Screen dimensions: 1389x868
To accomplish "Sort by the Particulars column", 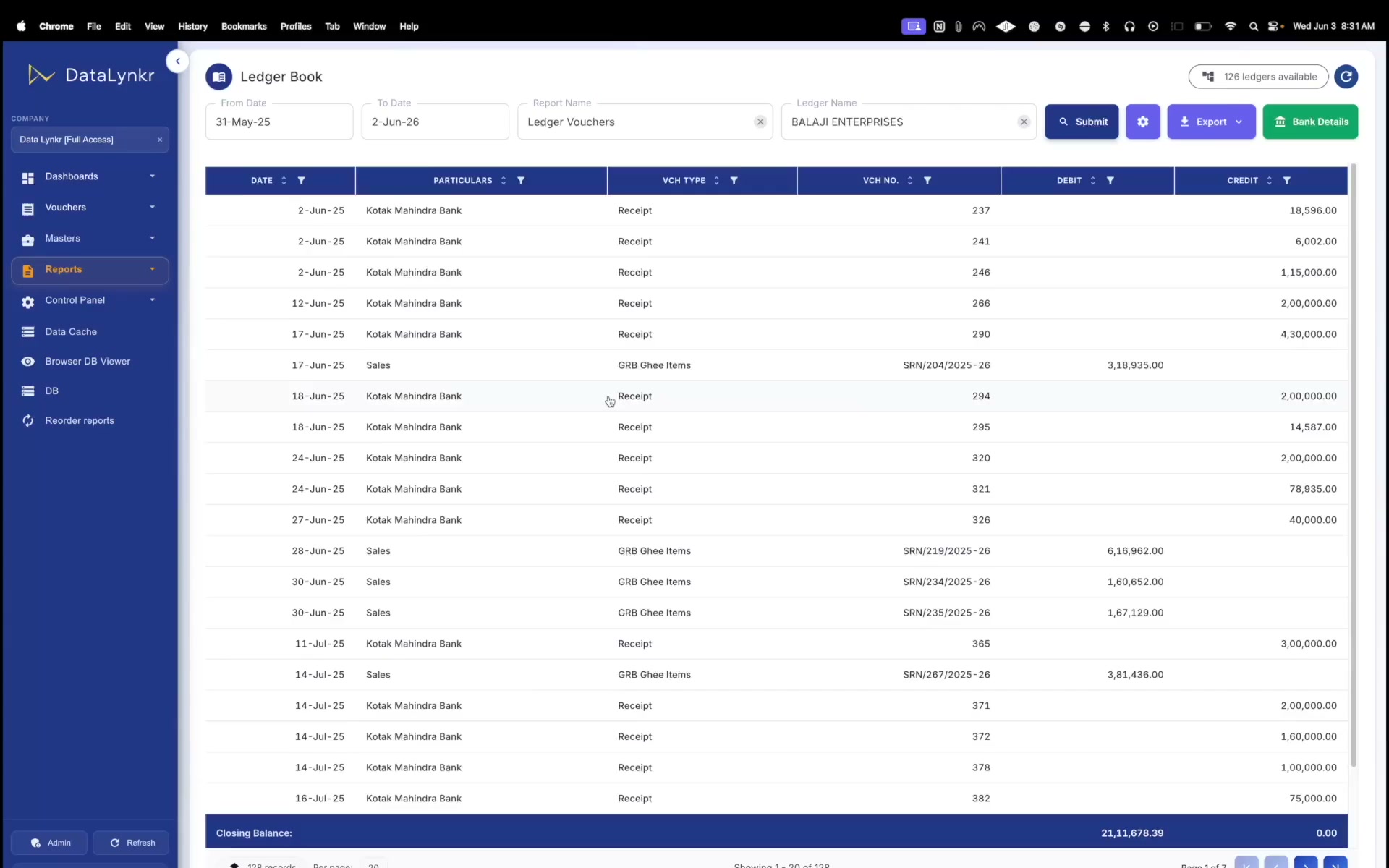I will point(504,181).
